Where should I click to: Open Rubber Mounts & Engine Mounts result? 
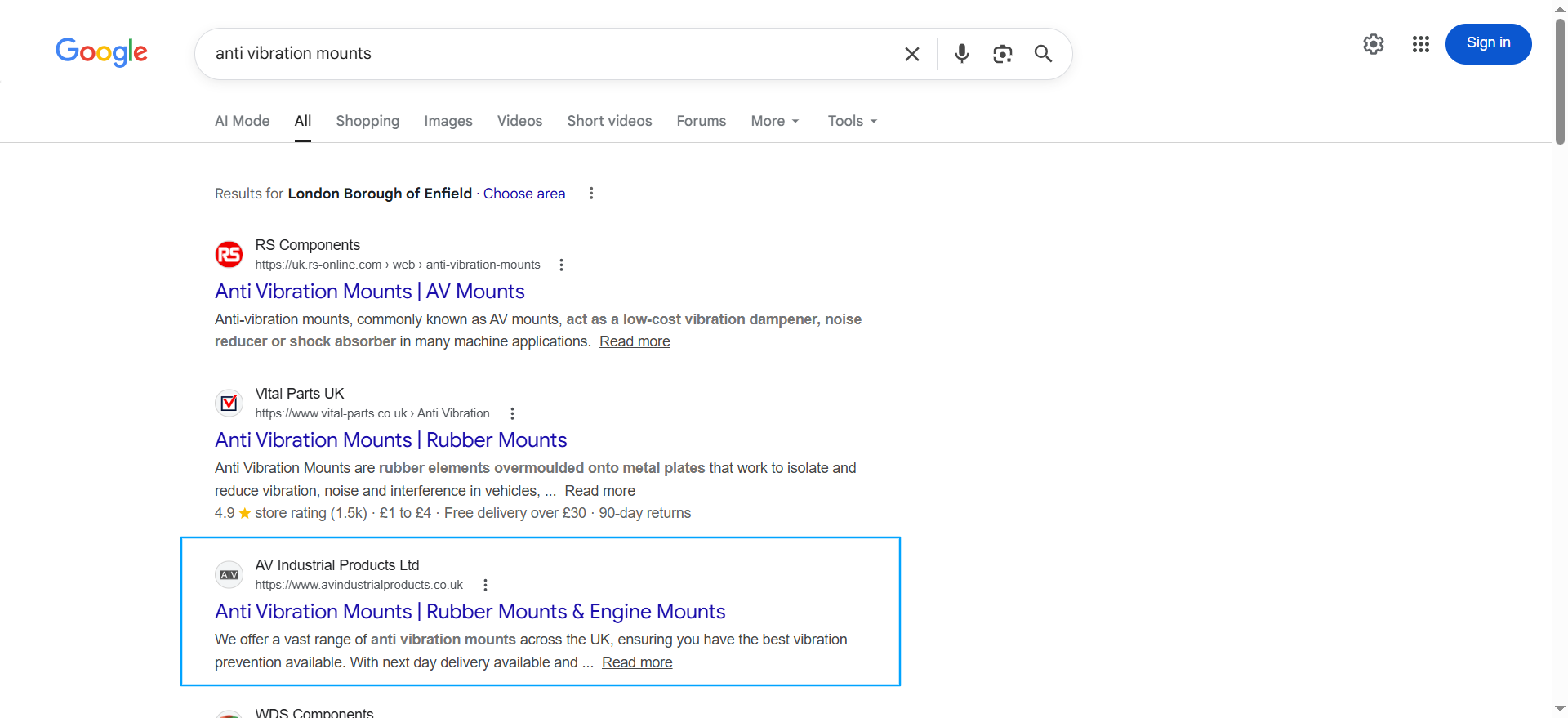(x=470, y=612)
